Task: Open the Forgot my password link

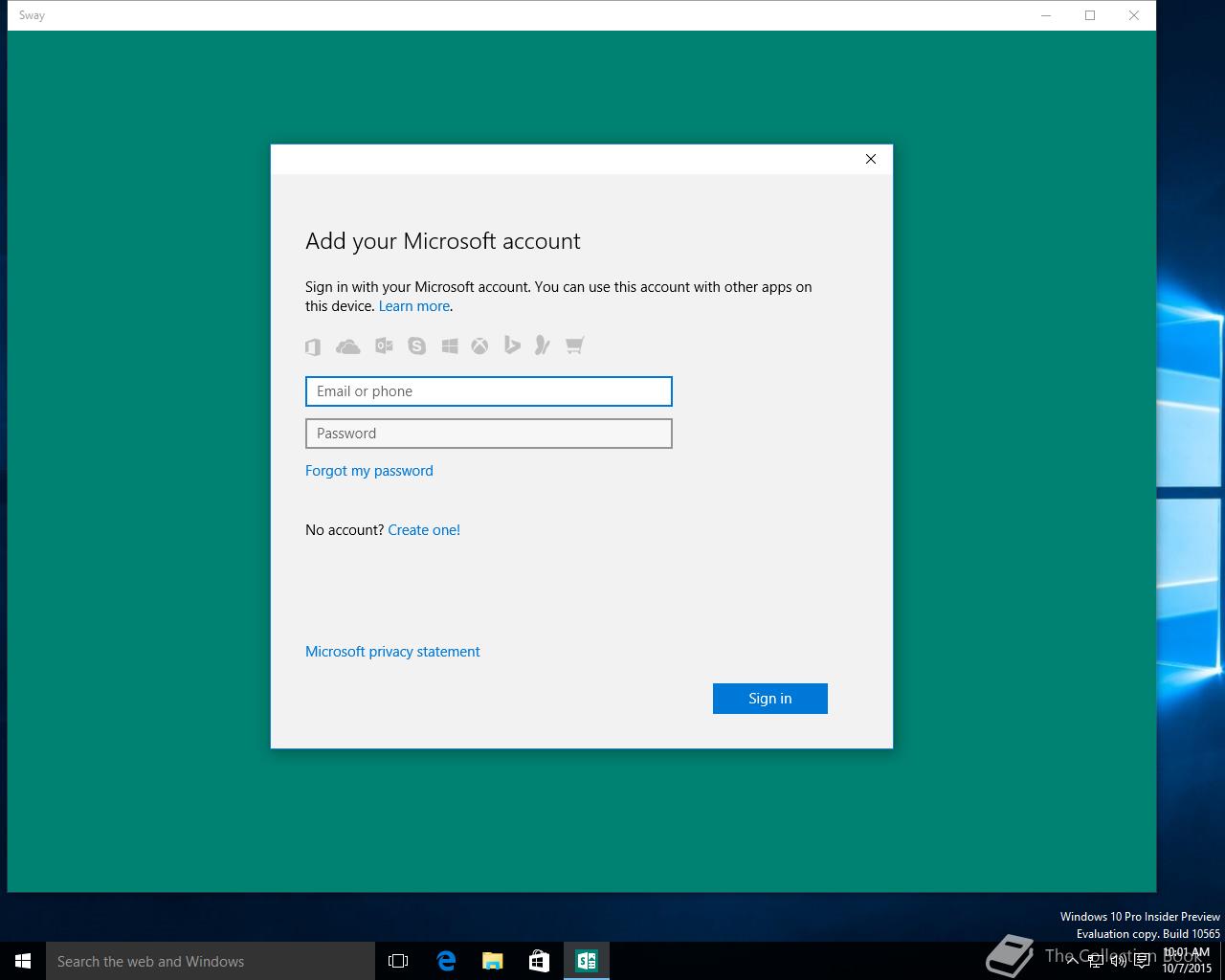Action: (369, 471)
